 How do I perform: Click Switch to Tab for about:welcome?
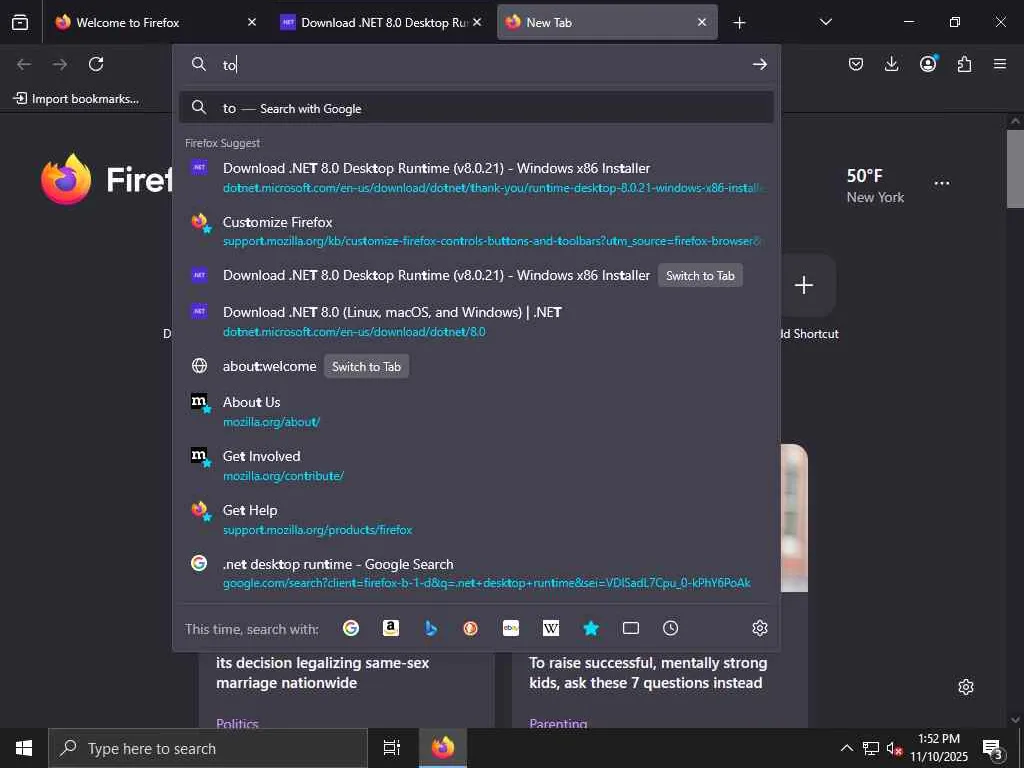click(366, 366)
